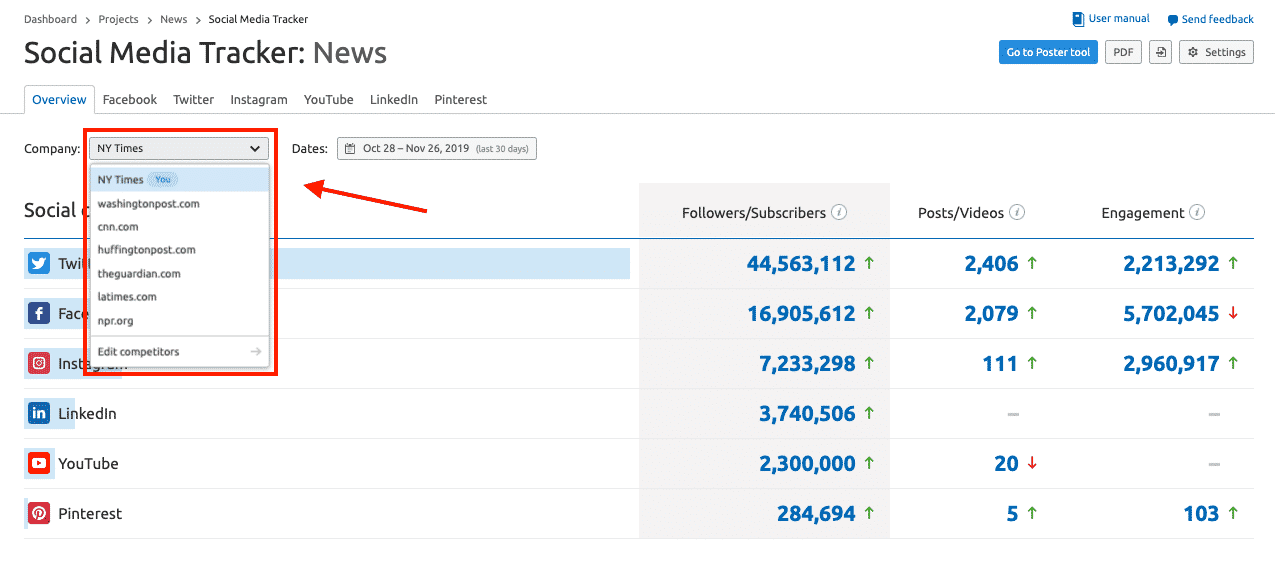Open the date range picker Oct 28 – Nov 26
The image size is (1275, 566).
tap(437, 149)
